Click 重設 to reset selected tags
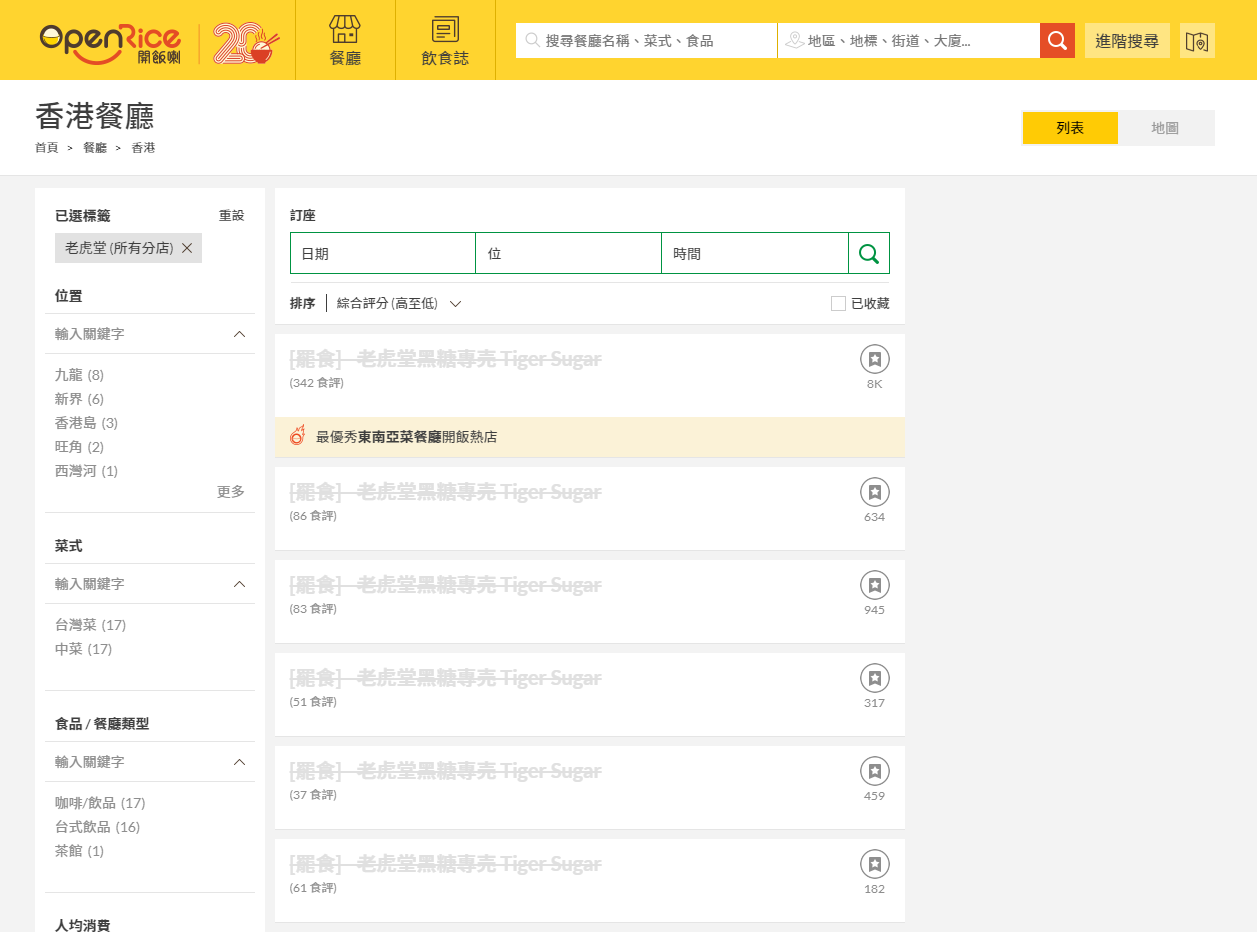Screen dimensions: 1257x932 click(x=231, y=216)
